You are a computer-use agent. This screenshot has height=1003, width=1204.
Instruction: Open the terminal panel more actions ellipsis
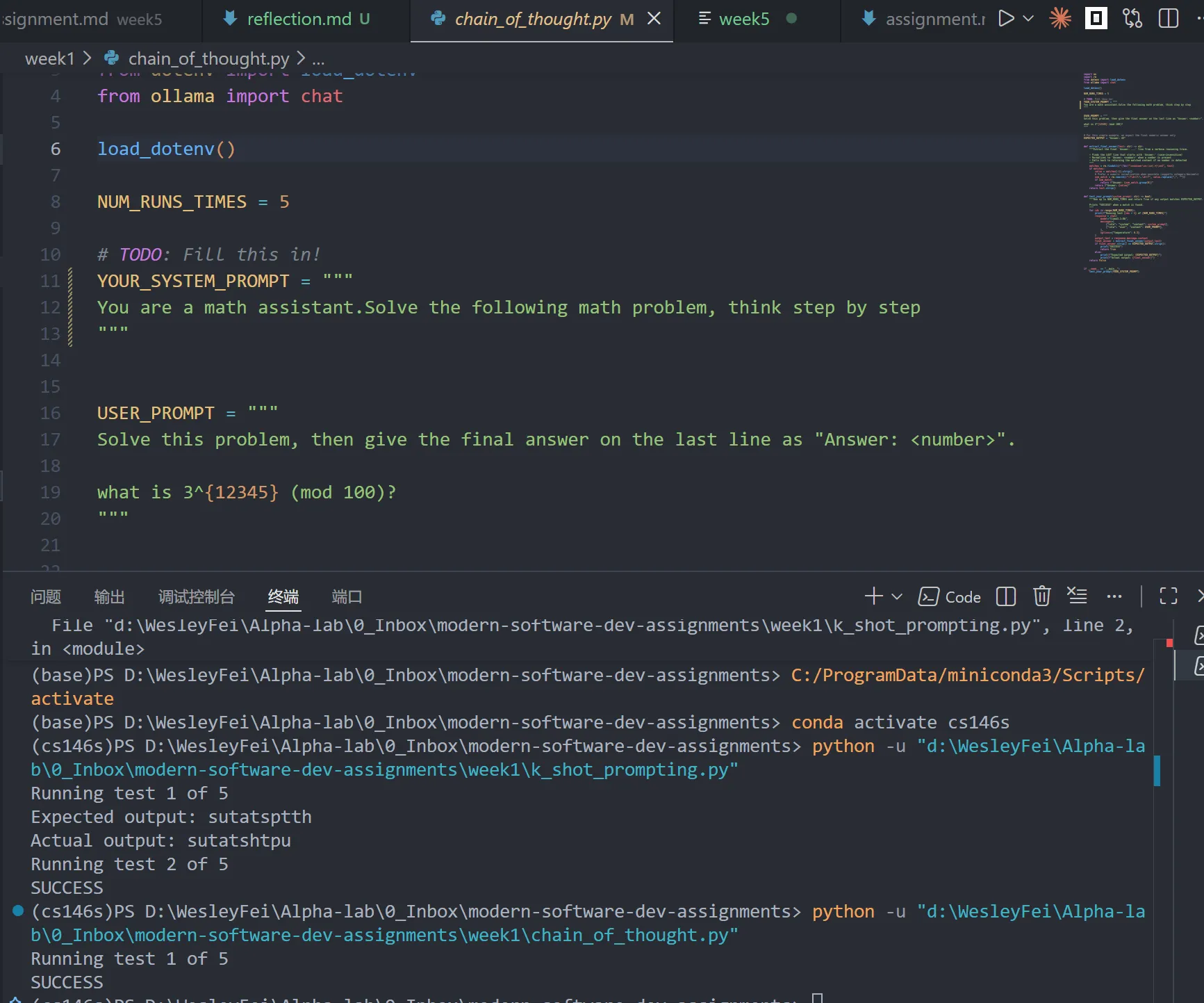[x=1114, y=596]
